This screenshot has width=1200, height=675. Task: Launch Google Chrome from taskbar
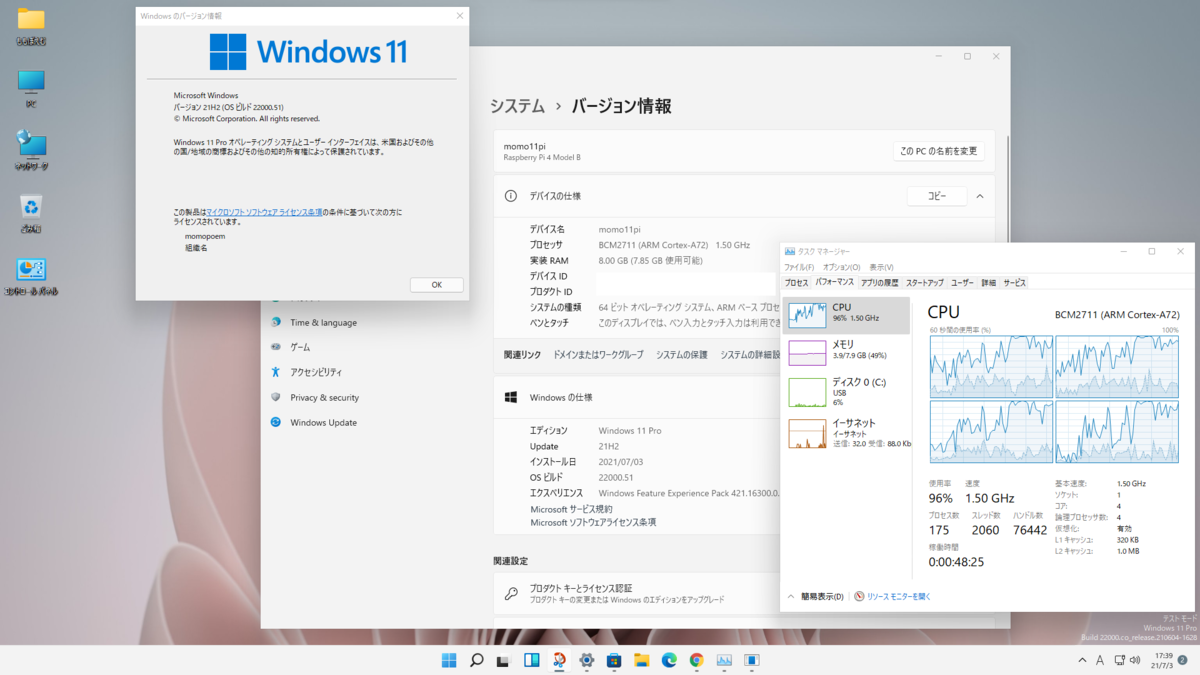(697, 660)
